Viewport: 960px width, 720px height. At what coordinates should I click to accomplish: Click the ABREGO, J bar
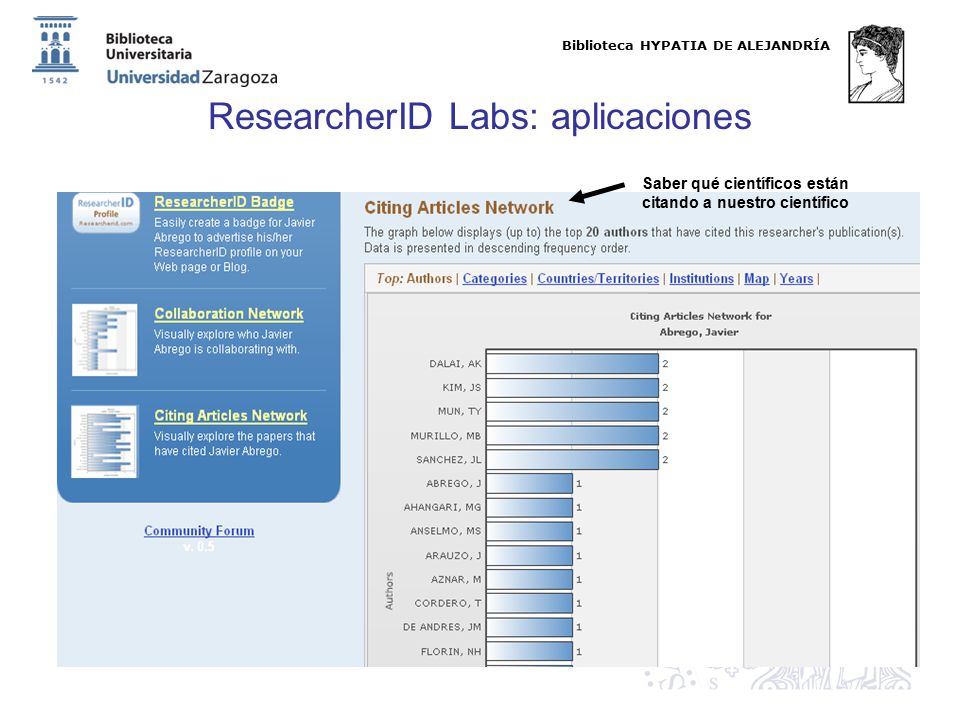tap(530, 484)
